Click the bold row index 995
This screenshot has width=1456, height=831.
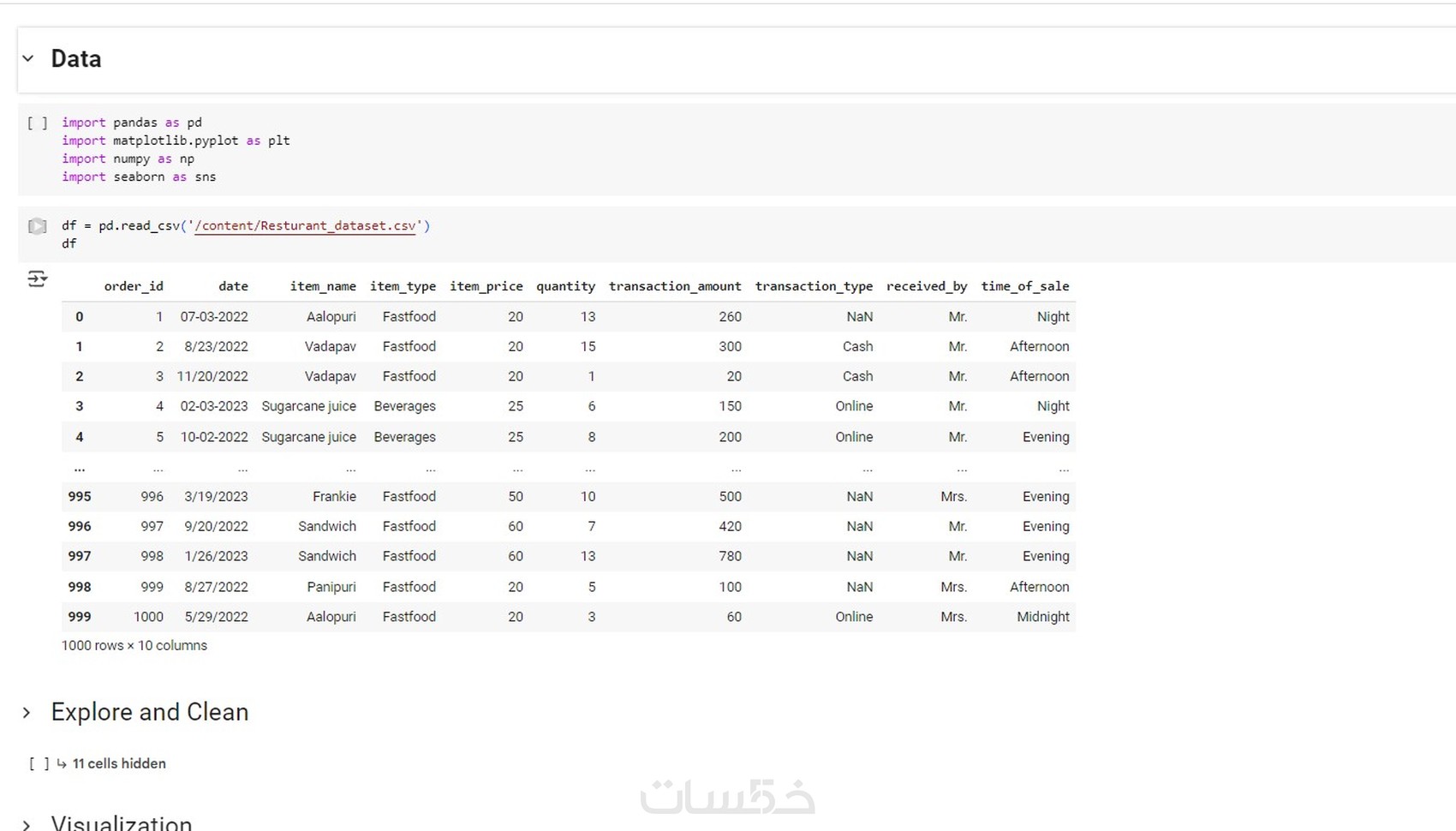pyautogui.click(x=80, y=497)
